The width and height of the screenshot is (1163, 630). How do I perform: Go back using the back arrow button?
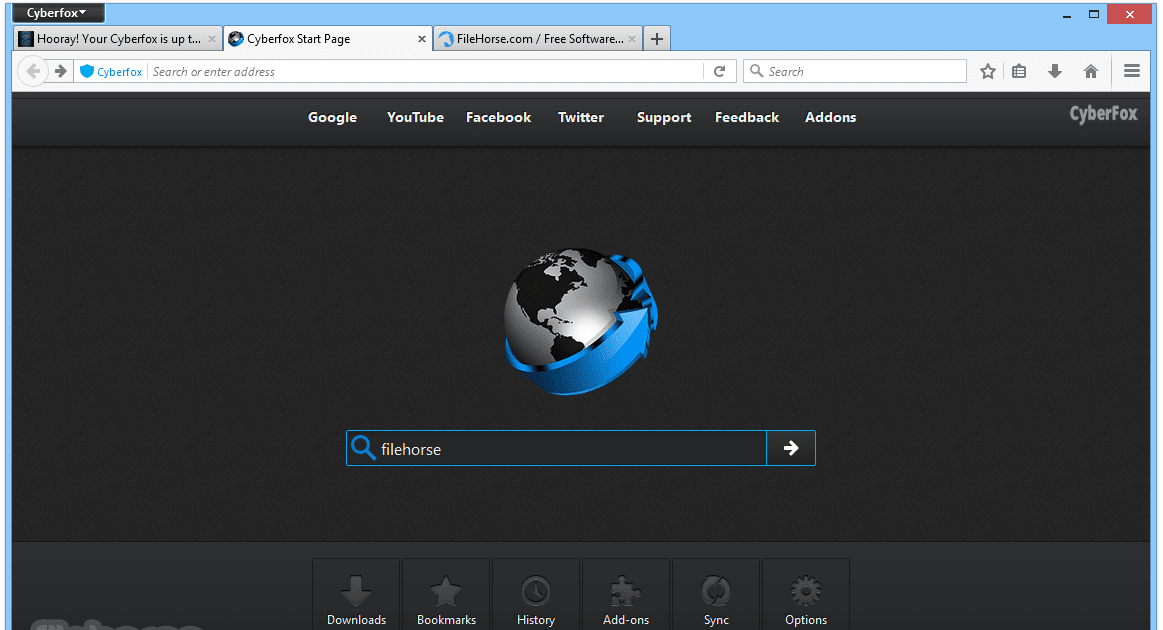coord(33,71)
